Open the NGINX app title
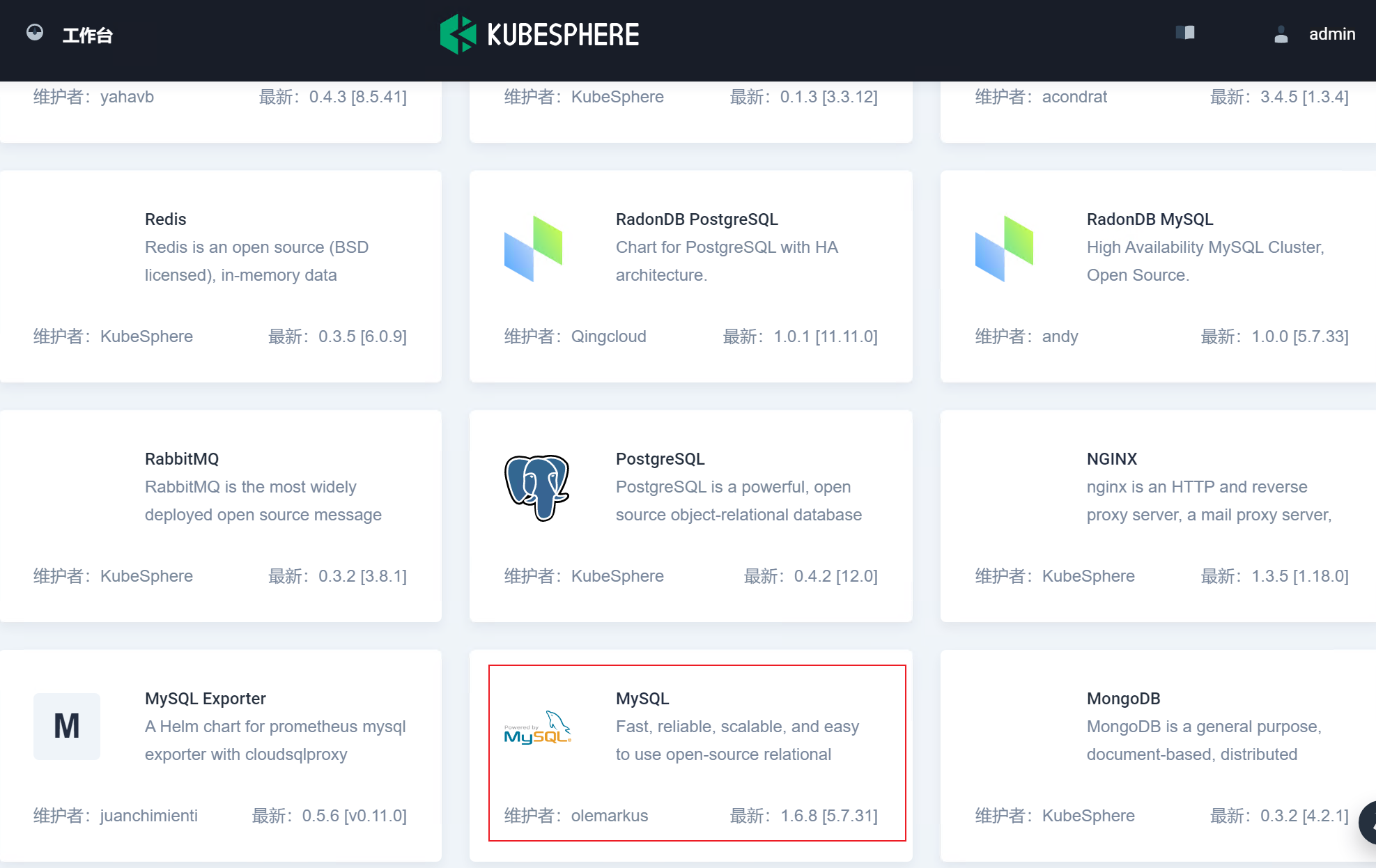The width and height of the screenshot is (1376, 868). (x=1111, y=459)
